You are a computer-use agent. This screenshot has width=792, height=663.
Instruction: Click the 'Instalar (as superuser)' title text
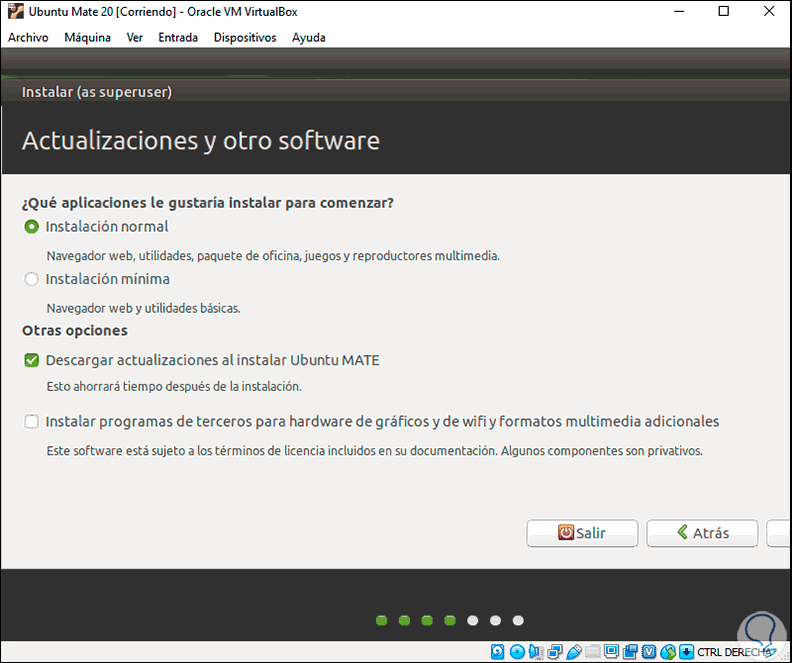point(97,92)
